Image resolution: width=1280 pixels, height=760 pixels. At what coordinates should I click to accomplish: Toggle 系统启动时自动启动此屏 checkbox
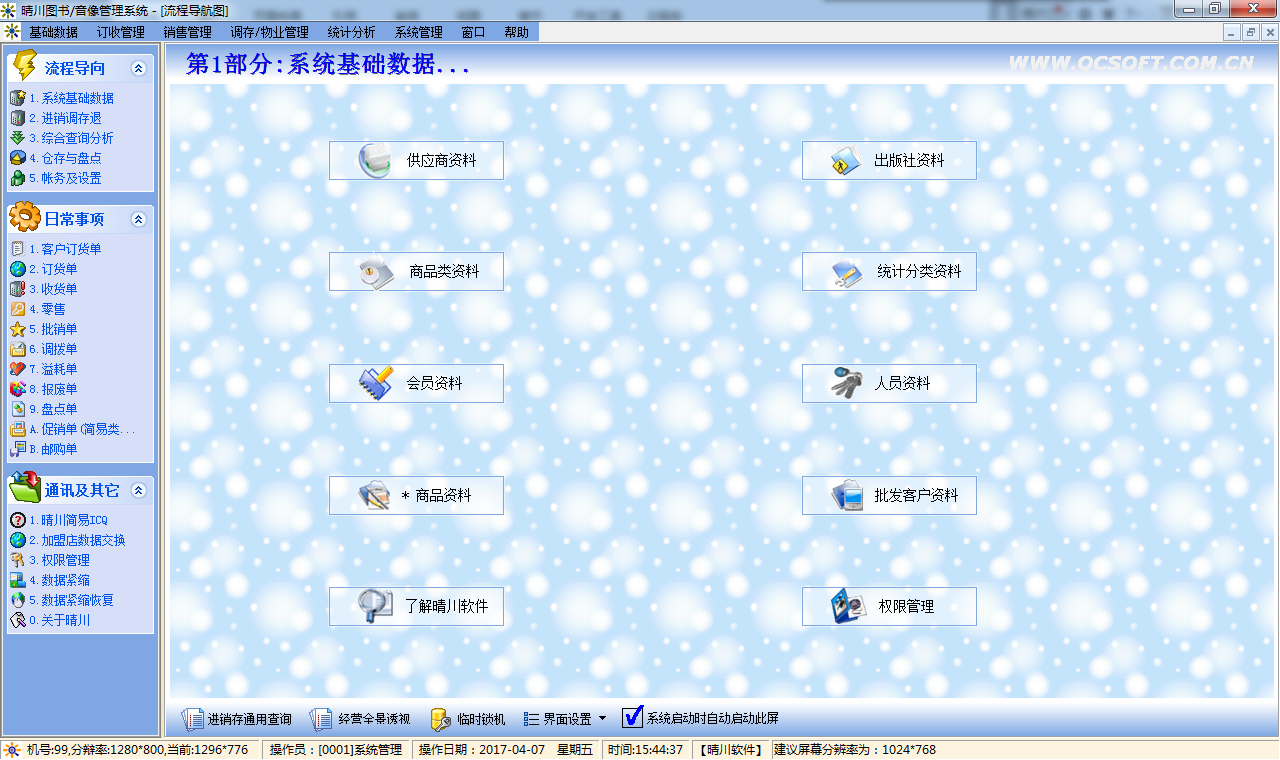click(x=632, y=717)
